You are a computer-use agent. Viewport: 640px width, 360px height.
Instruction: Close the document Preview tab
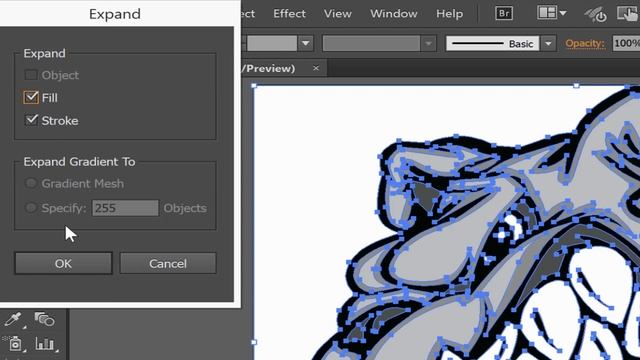[316, 68]
